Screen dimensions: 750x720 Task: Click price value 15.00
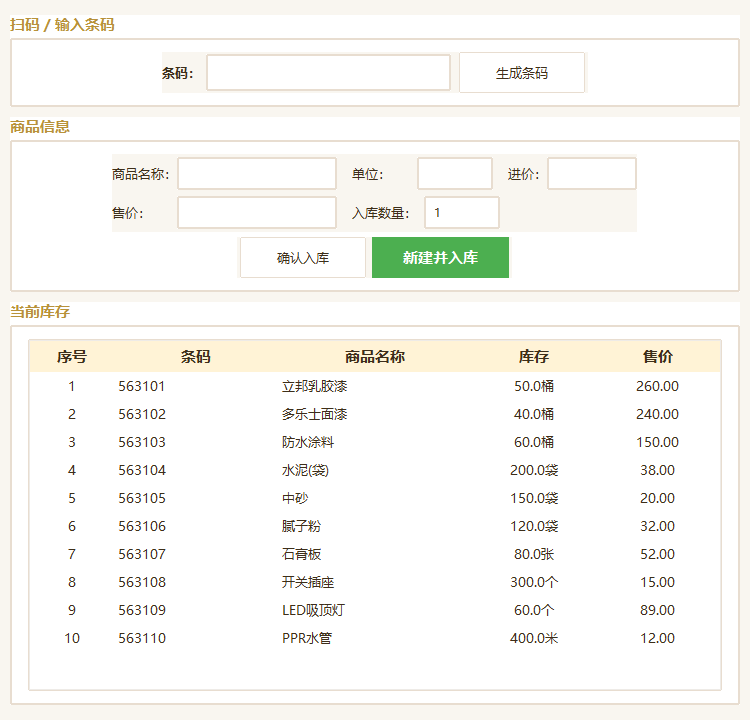(658, 582)
